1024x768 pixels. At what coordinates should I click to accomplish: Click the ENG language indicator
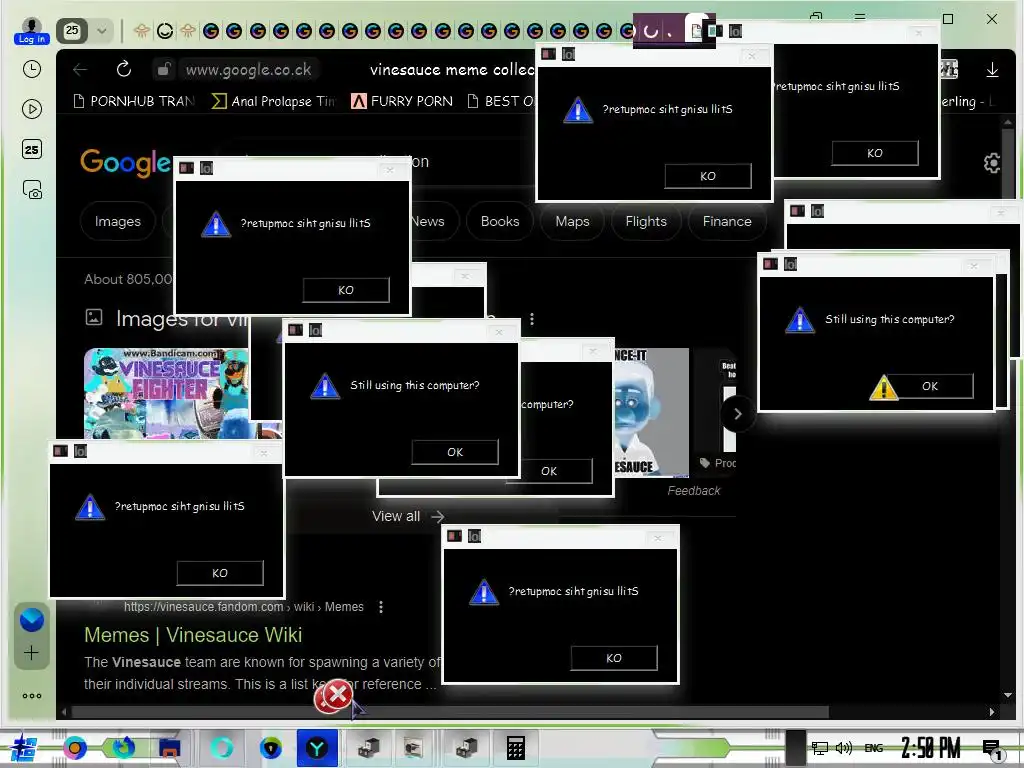pyautogui.click(x=874, y=748)
